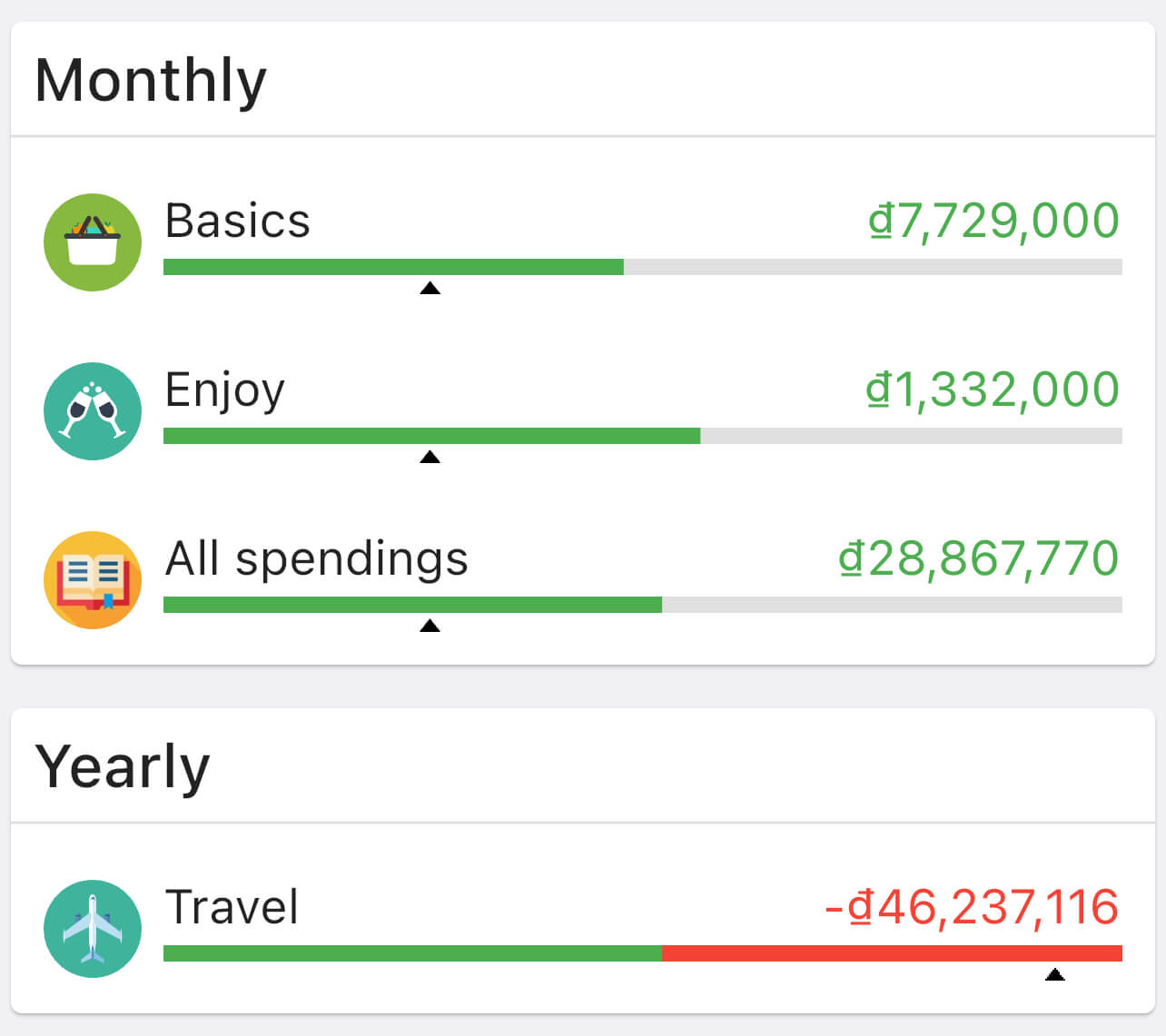Click the Basics green progress bar
The image size is (1166, 1036).
tap(393, 267)
